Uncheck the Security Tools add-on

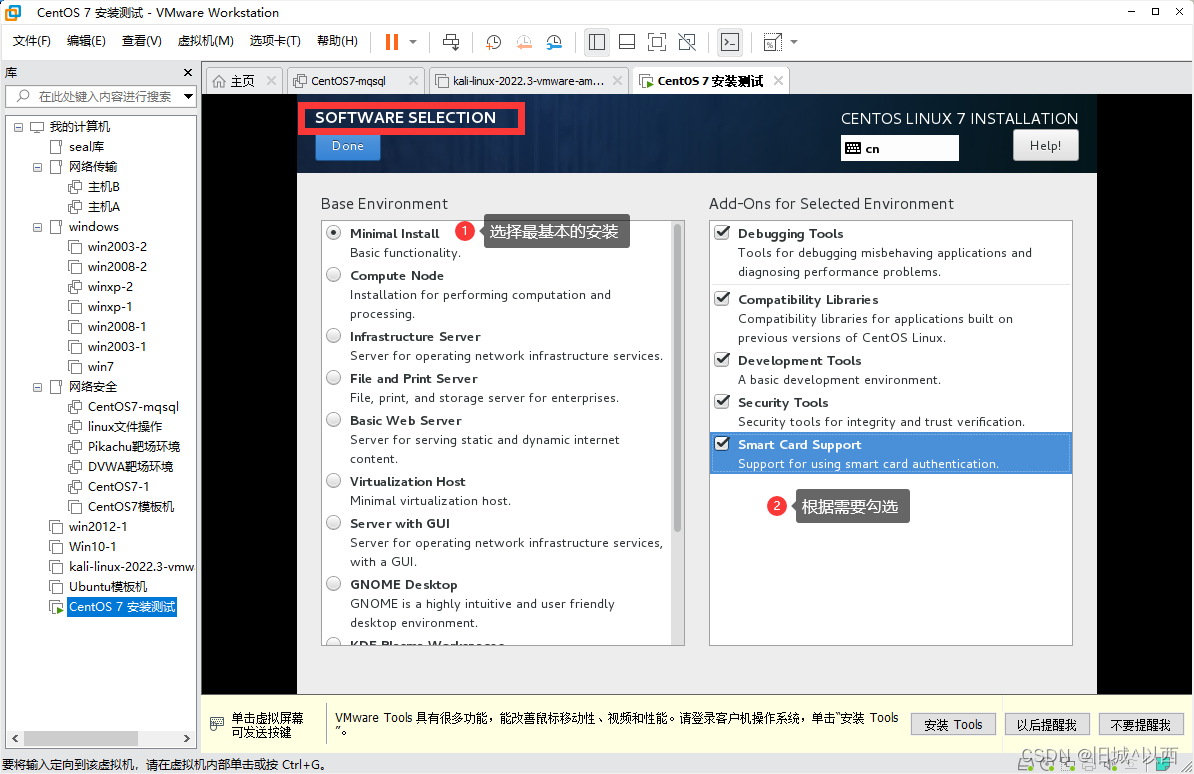[722, 401]
